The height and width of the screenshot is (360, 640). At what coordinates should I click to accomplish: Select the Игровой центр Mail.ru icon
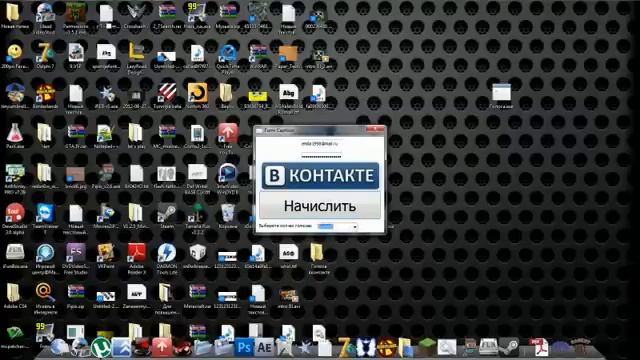(45, 260)
